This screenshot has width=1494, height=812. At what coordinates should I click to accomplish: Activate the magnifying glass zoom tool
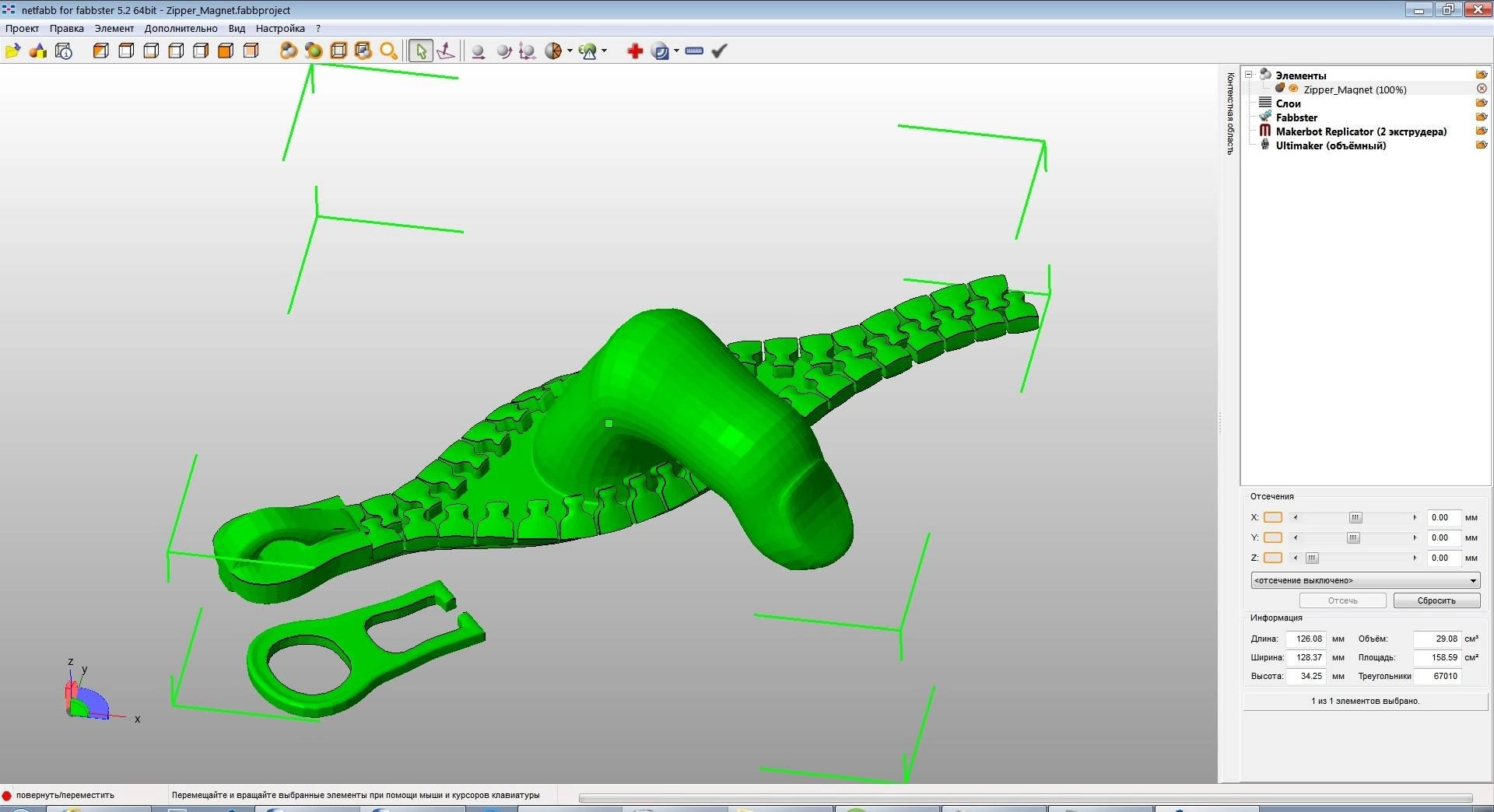pos(388,51)
